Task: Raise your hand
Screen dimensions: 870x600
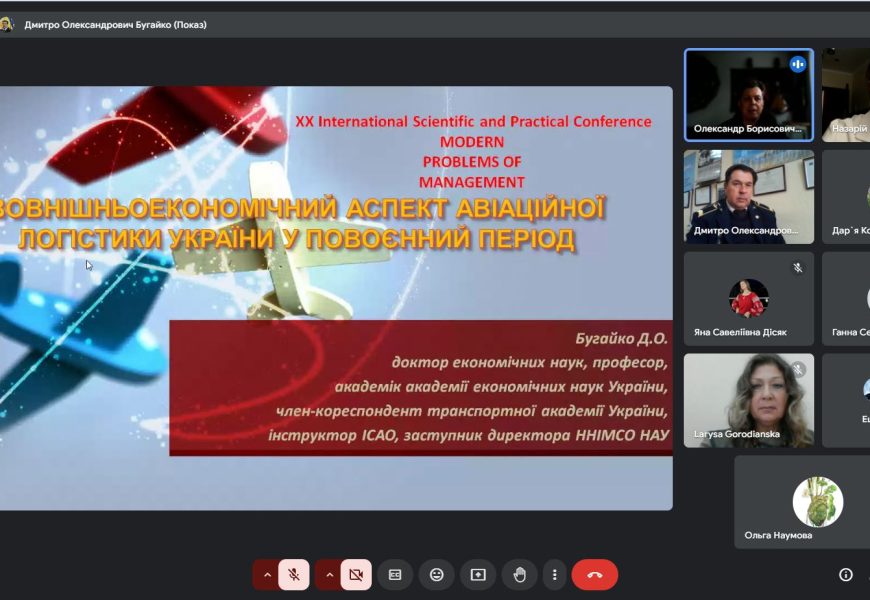Action: (x=519, y=575)
